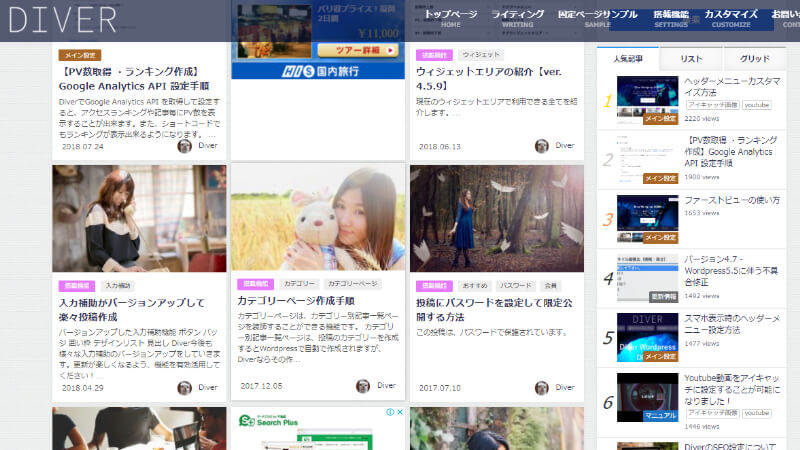Open the ライティング WRITING menu item
This screenshot has width=800, height=450.
517,18
